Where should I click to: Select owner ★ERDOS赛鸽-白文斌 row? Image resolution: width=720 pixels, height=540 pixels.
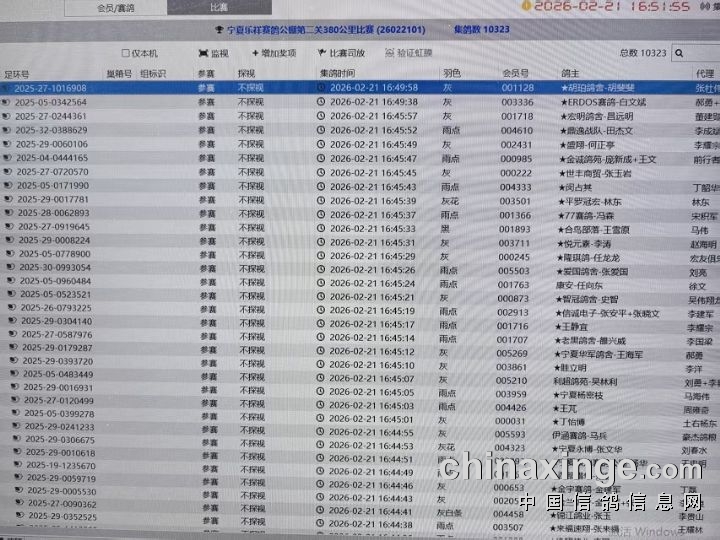[x=598, y=102]
